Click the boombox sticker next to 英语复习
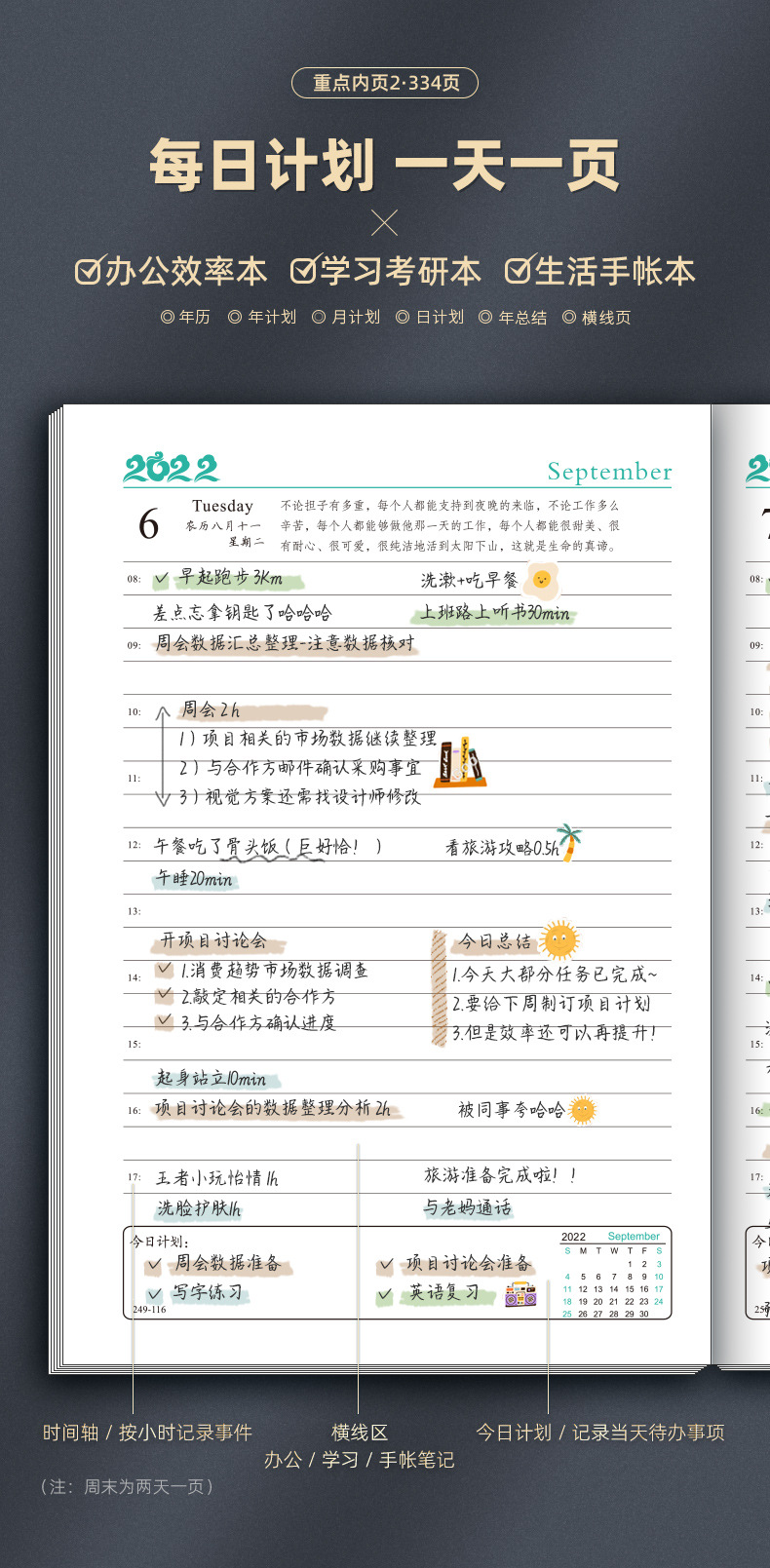The height and width of the screenshot is (1568, 770). point(520,1294)
